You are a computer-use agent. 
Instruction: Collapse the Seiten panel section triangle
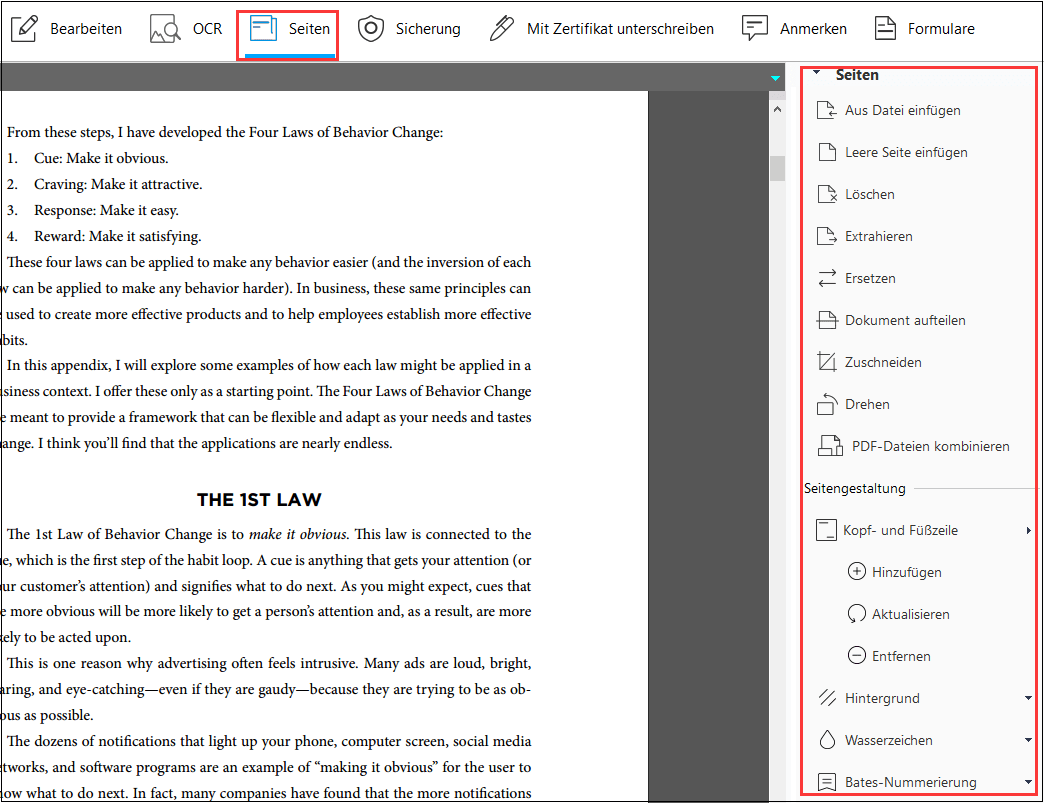pyautogui.click(x=816, y=73)
